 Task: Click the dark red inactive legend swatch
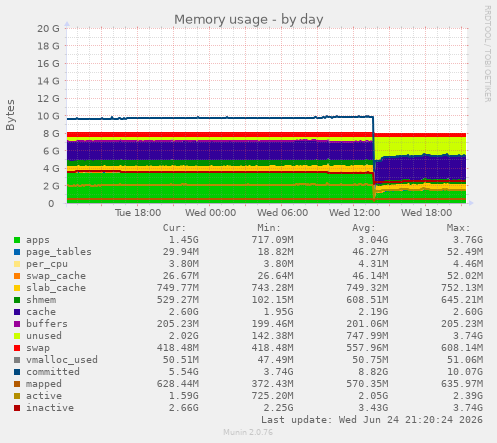pos(17,408)
